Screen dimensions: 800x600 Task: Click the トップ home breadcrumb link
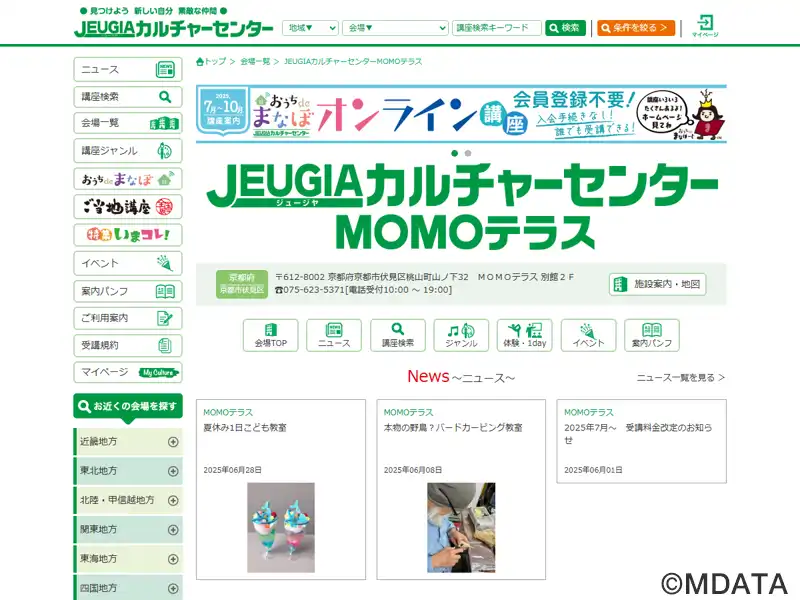211,61
